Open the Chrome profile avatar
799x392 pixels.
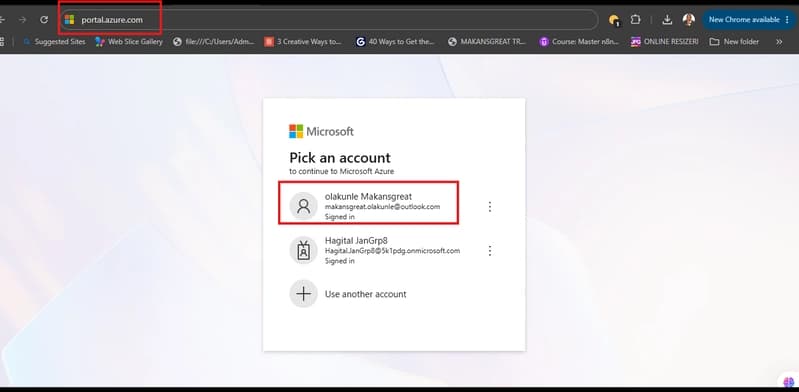[688, 20]
